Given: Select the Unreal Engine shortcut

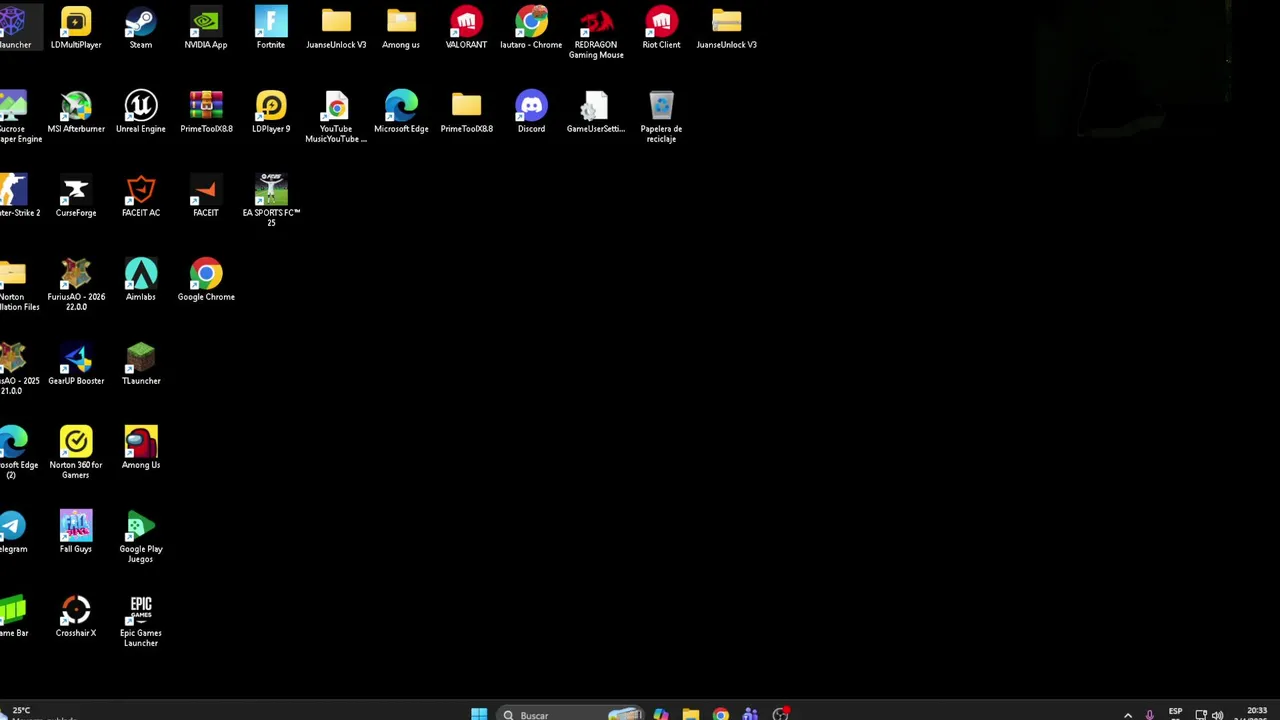Looking at the screenshot, I should [x=141, y=112].
